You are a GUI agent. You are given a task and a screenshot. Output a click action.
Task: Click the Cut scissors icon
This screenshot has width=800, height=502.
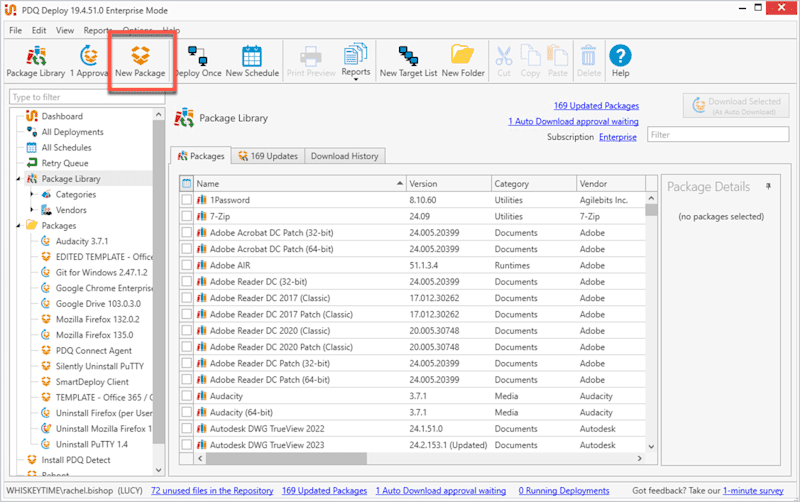pyautogui.click(x=504, y=61)
